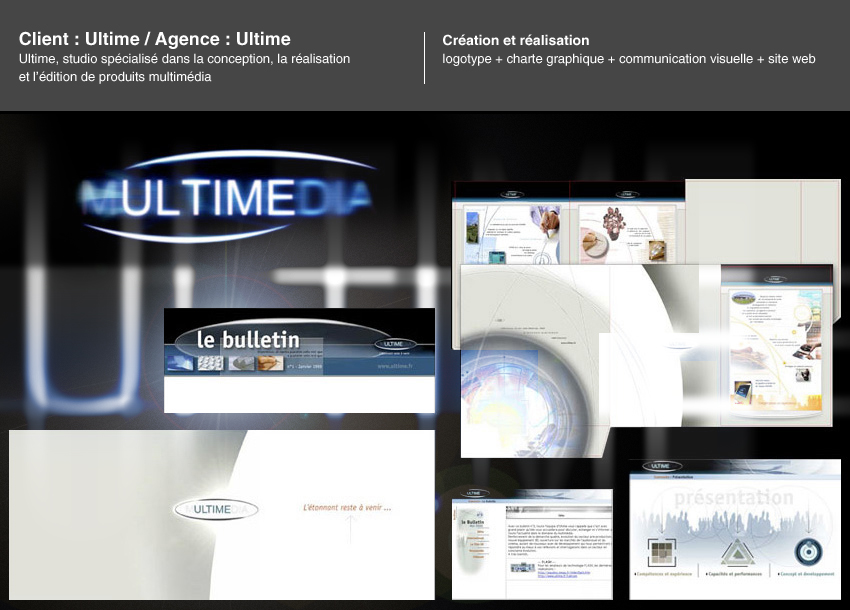This screenshot has height=610, width=850.
Task: Select the white pattern thumbnail in the bulletin banner
Action: point(210,363)
